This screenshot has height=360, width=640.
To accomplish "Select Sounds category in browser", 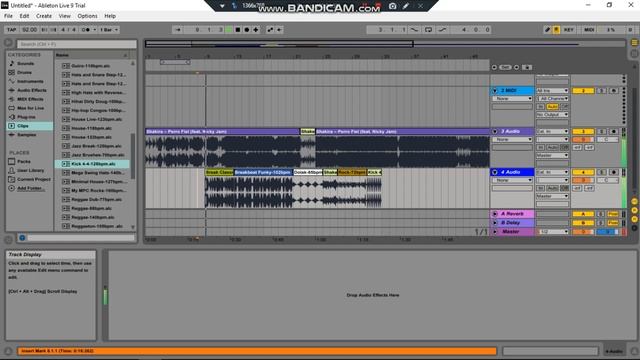I will click(x=25, y=64).
